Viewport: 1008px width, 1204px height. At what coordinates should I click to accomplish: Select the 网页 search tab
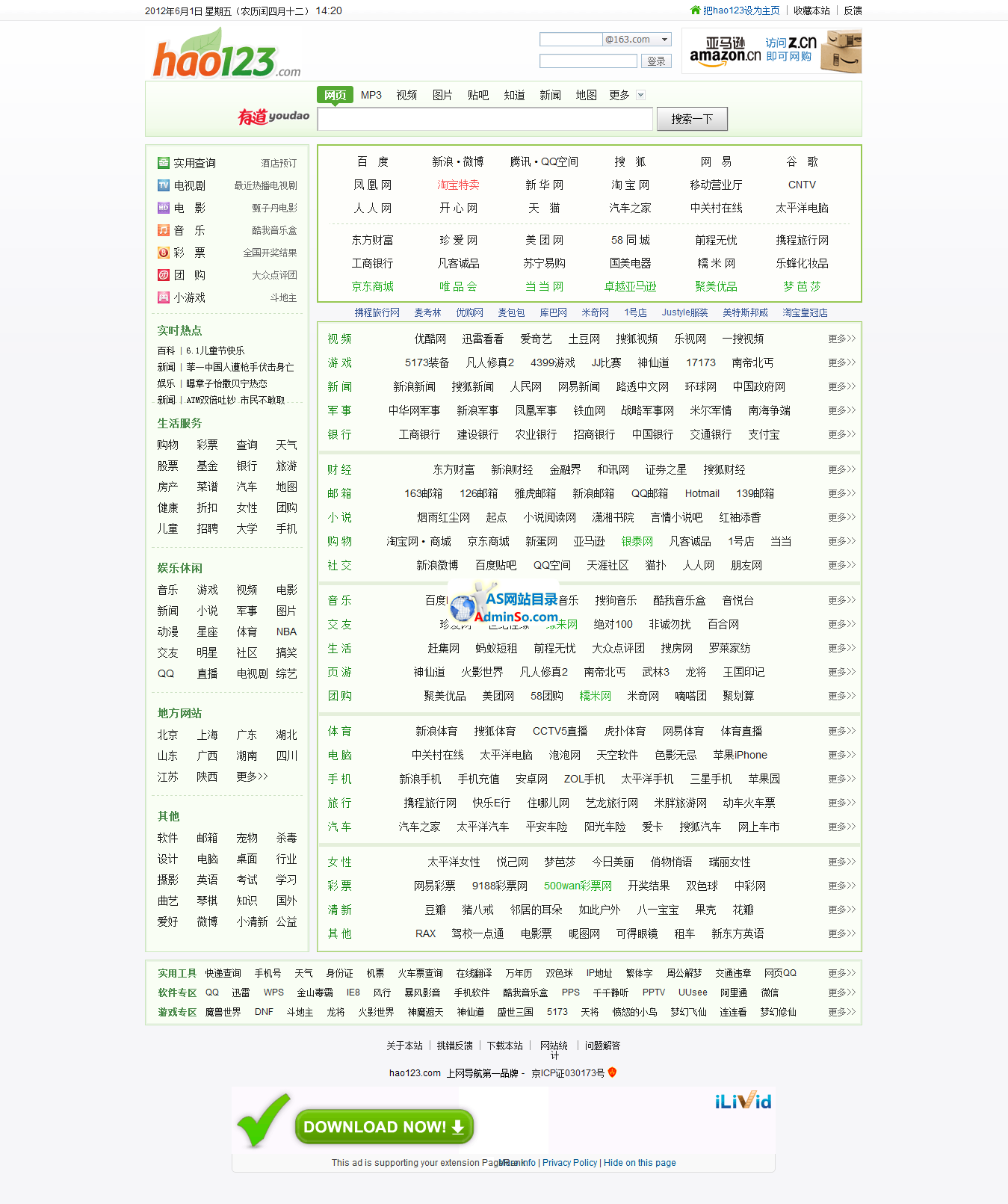[335, 95]
